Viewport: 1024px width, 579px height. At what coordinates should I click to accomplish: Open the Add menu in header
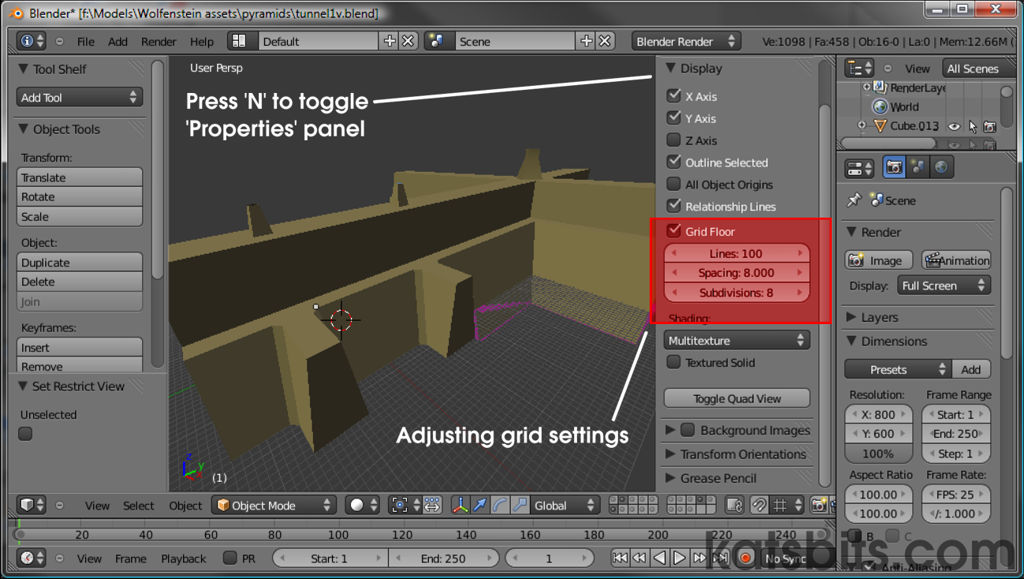coord(118,41)
